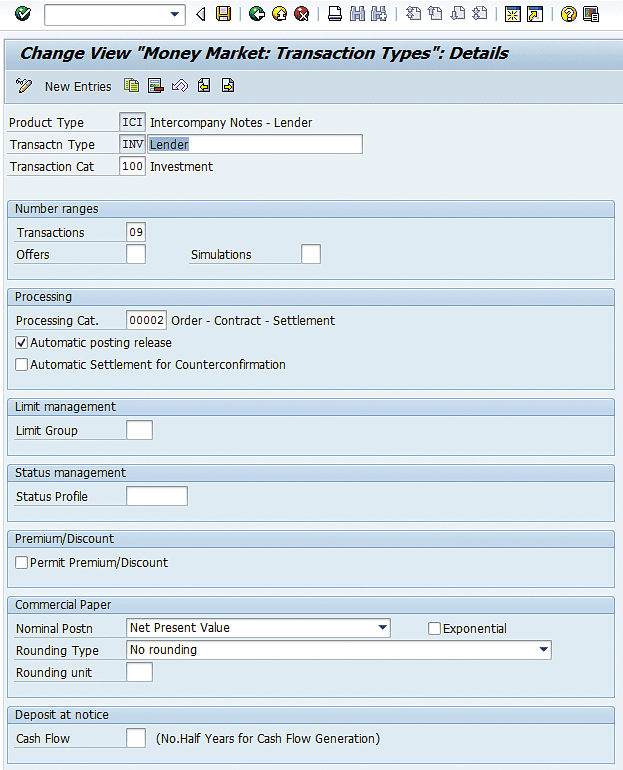
Task: Click the Undo Change icon
Action: click(x=180, y=86)
